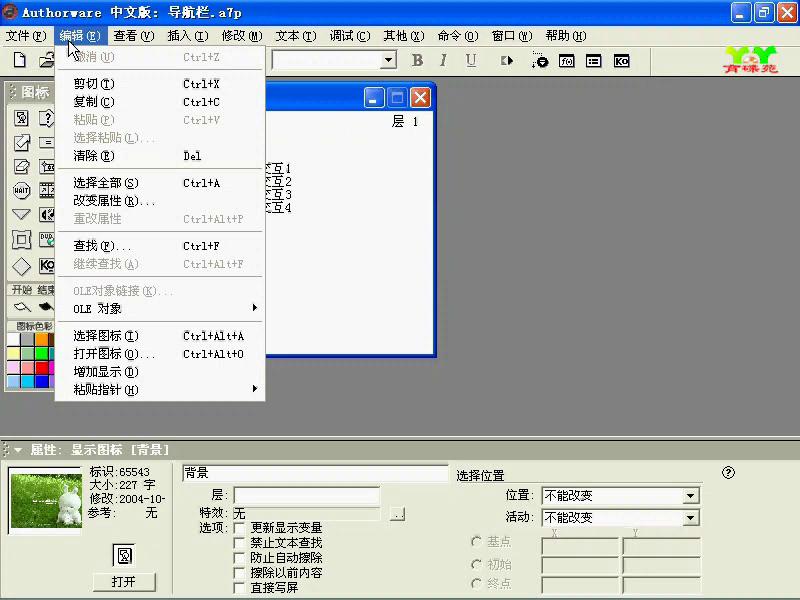Open the 文件 menu
Image resolution: width=800 pixels, height=600 pixels.
[x=26, y=36]
